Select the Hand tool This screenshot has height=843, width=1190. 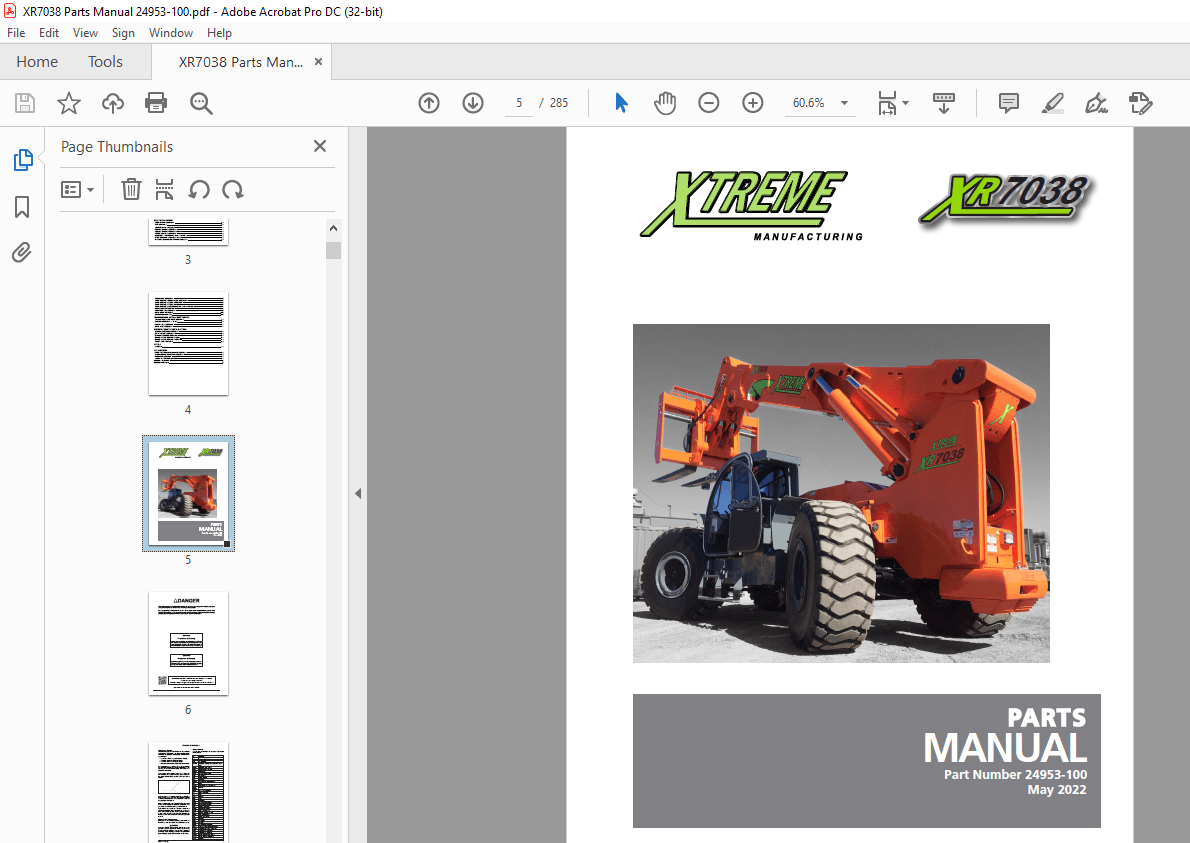[664, 103]
